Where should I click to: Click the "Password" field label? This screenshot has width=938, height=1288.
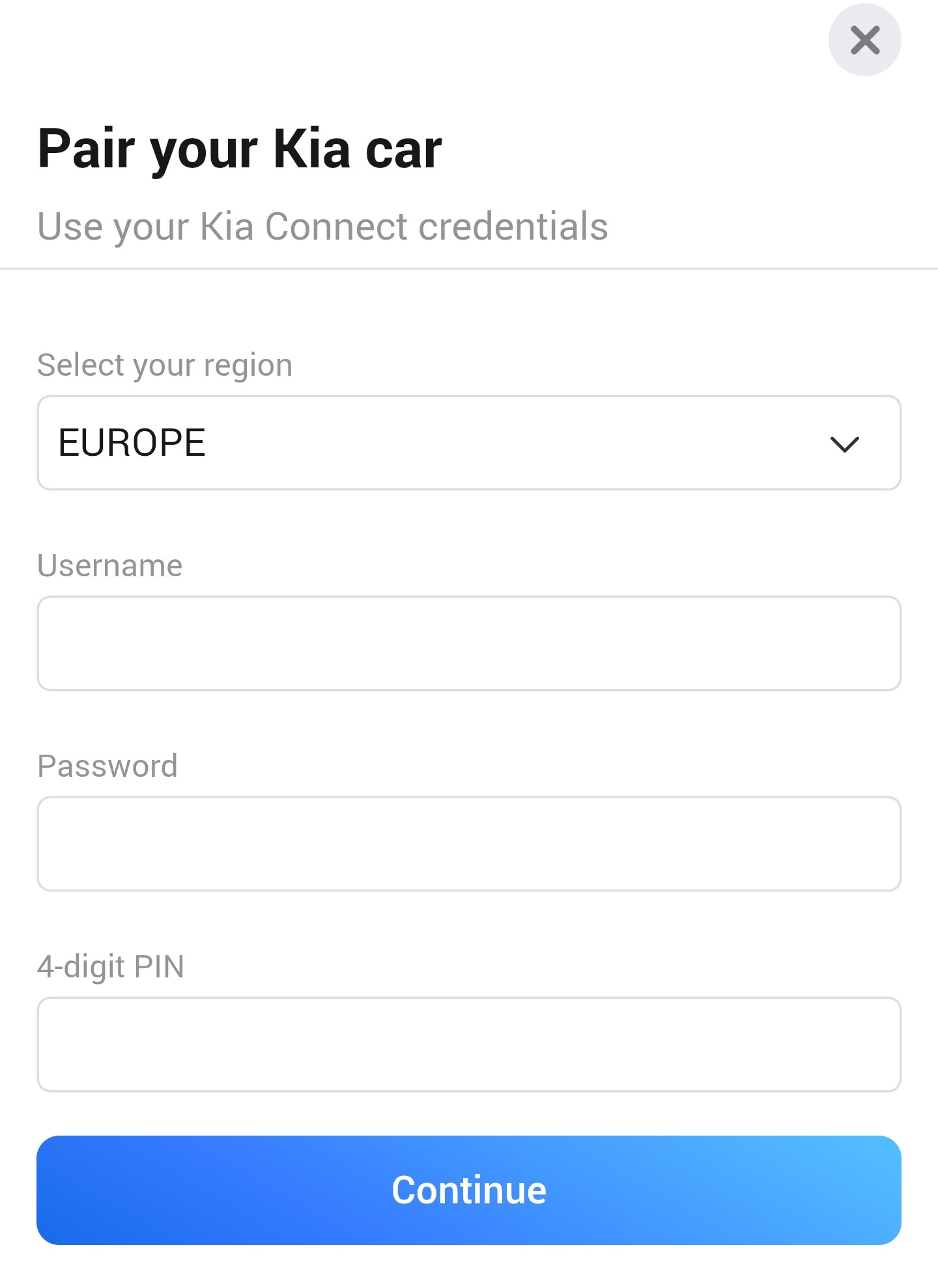(107, 766)
